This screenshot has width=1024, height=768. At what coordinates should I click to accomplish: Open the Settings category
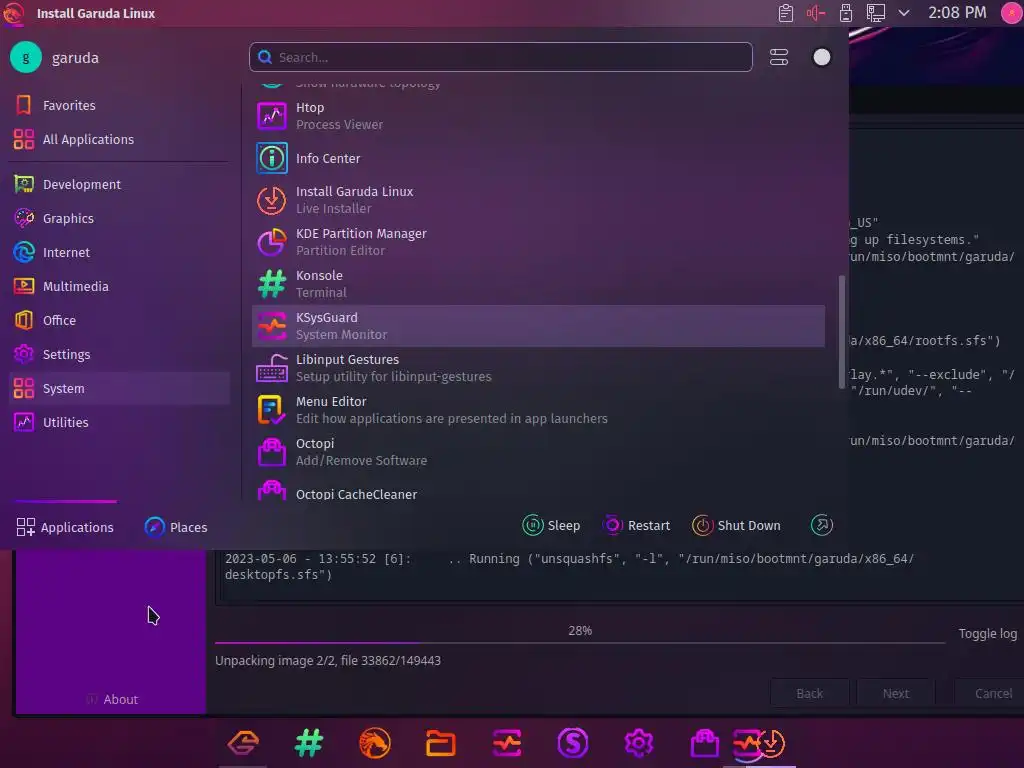120,354
